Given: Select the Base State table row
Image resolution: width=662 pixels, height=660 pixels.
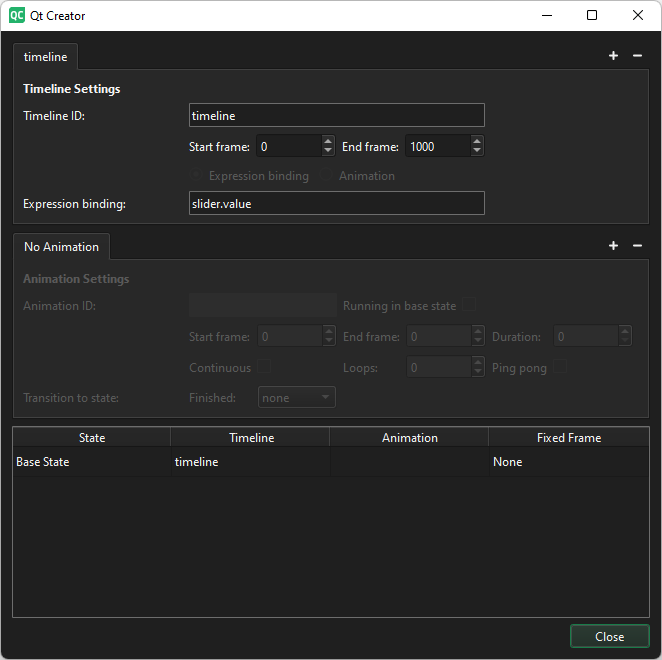Looking at the screenshot, I should click(x=90, y=462).
